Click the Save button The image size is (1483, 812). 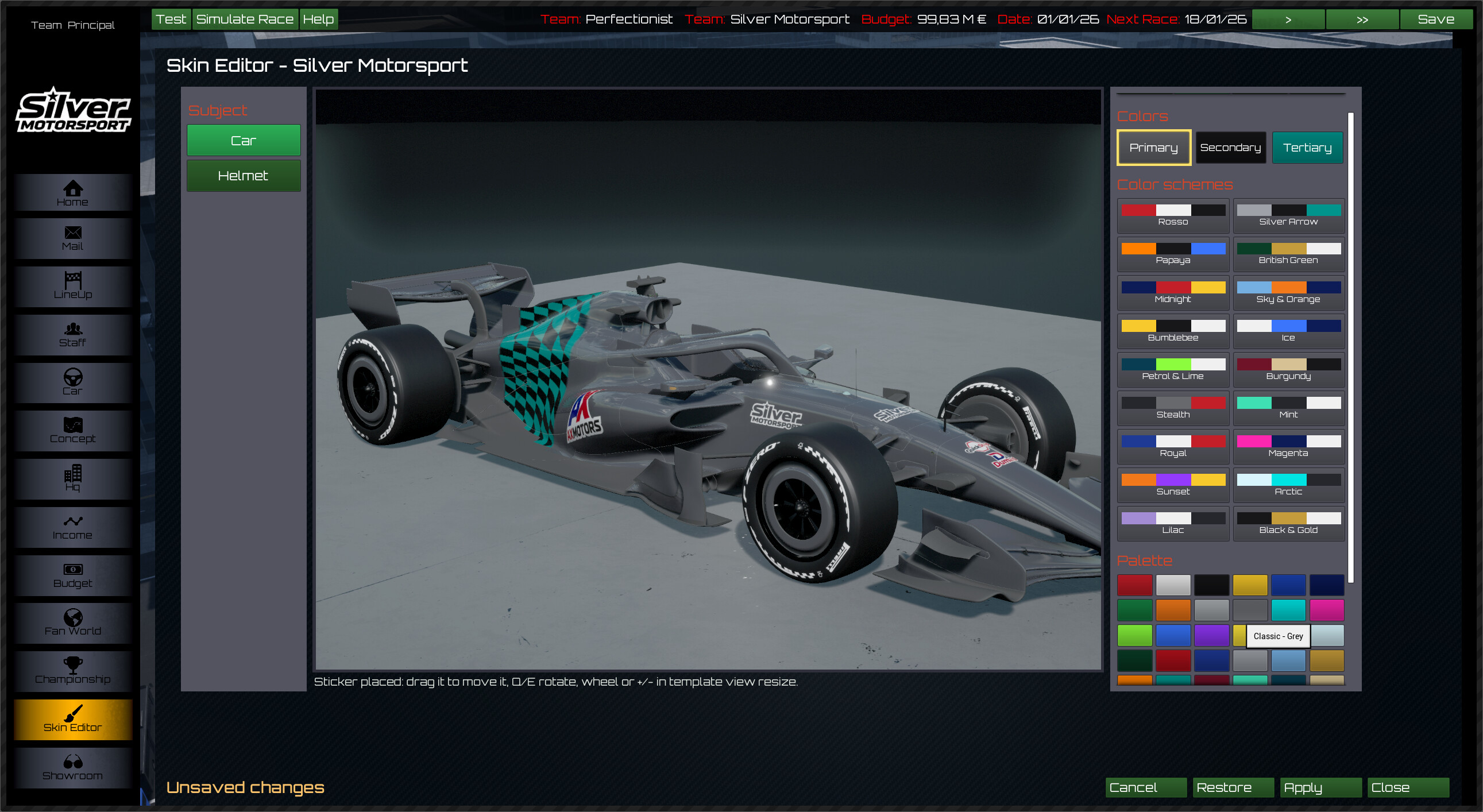click(1436, 19)
